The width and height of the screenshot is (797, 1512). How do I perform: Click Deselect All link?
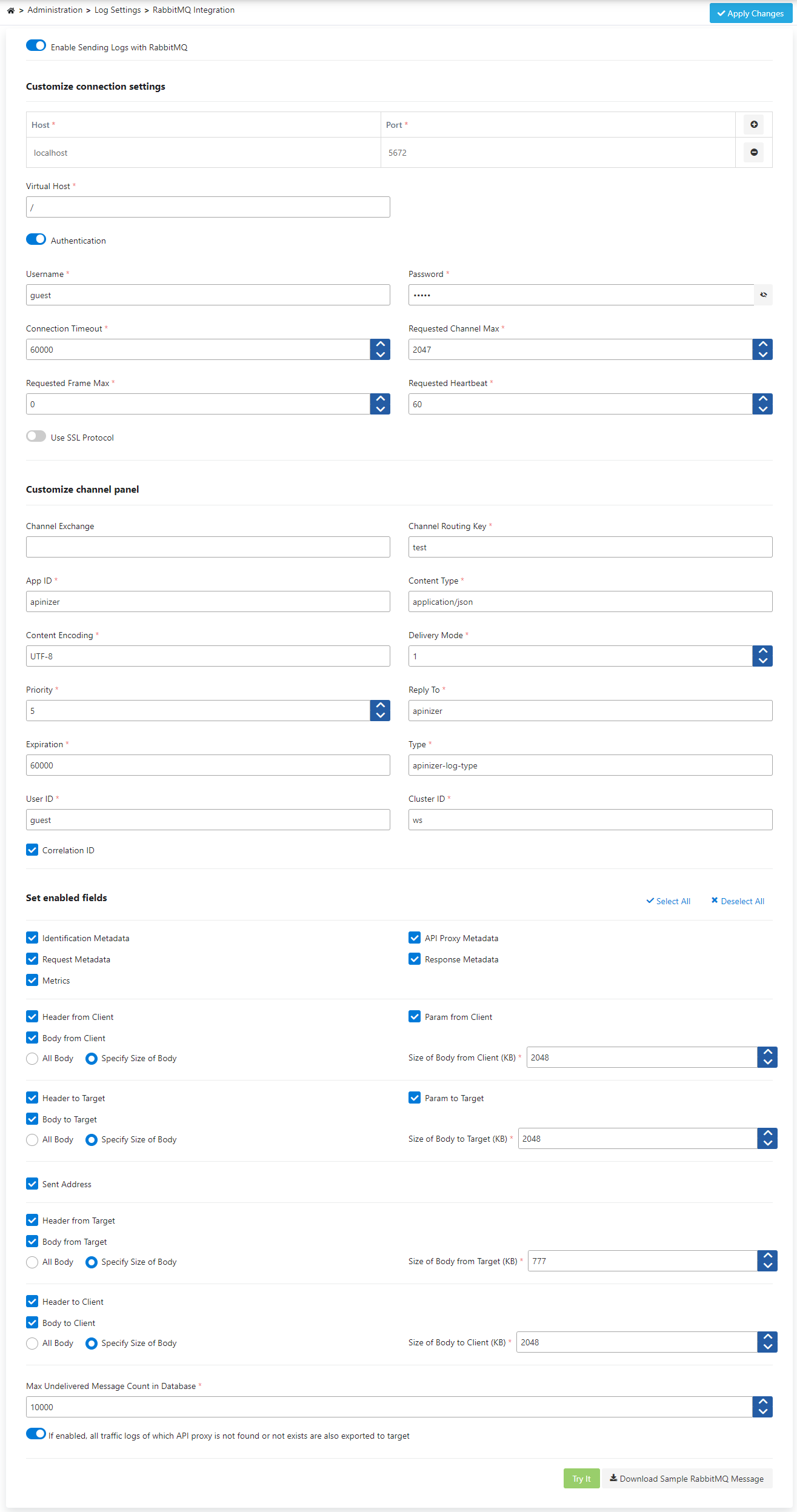coord(738,901)
